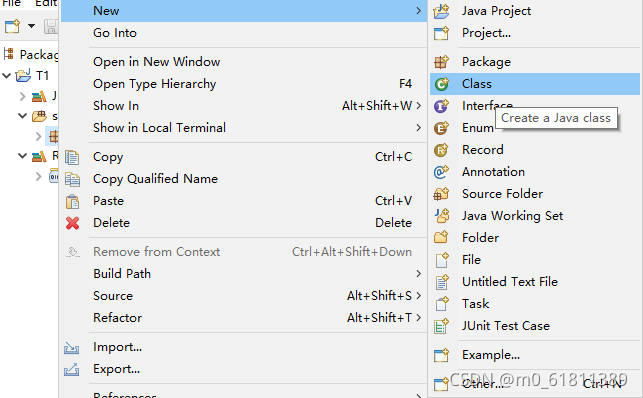Expand the jar node under Referenced Libraries
This screenshot has height=398, width=643.
(x=39, y=177)
